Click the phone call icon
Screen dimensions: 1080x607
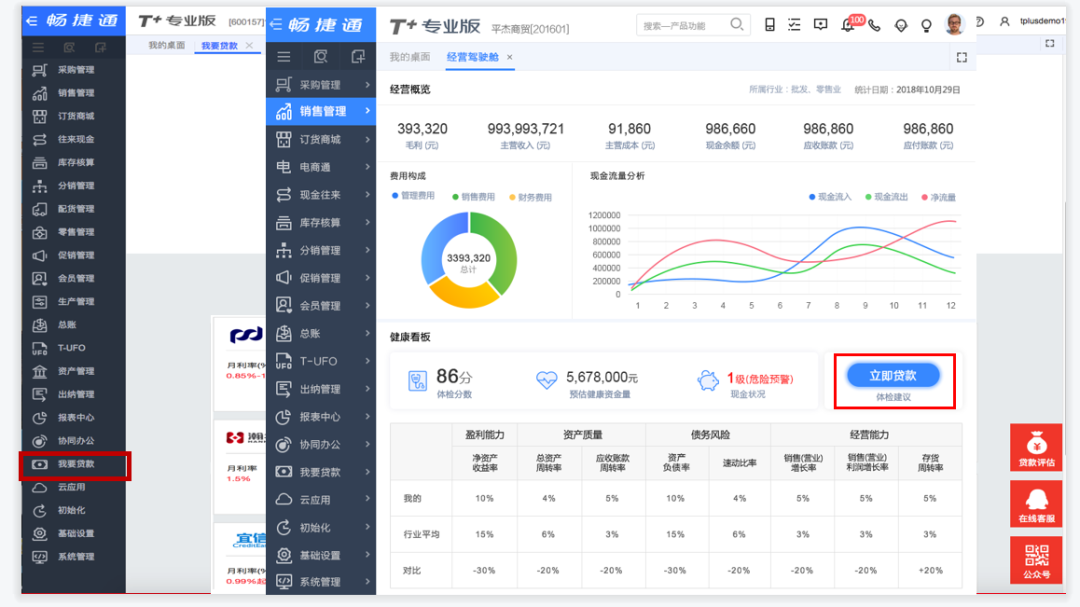point(874,25)
